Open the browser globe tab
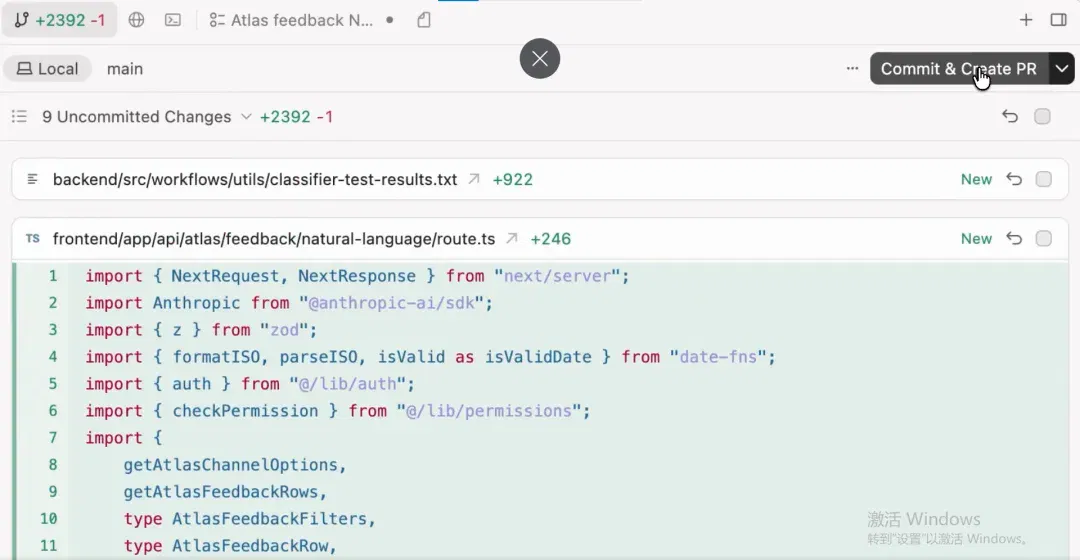Viewport: 1080px width, 560px height. tap(136, 20)
